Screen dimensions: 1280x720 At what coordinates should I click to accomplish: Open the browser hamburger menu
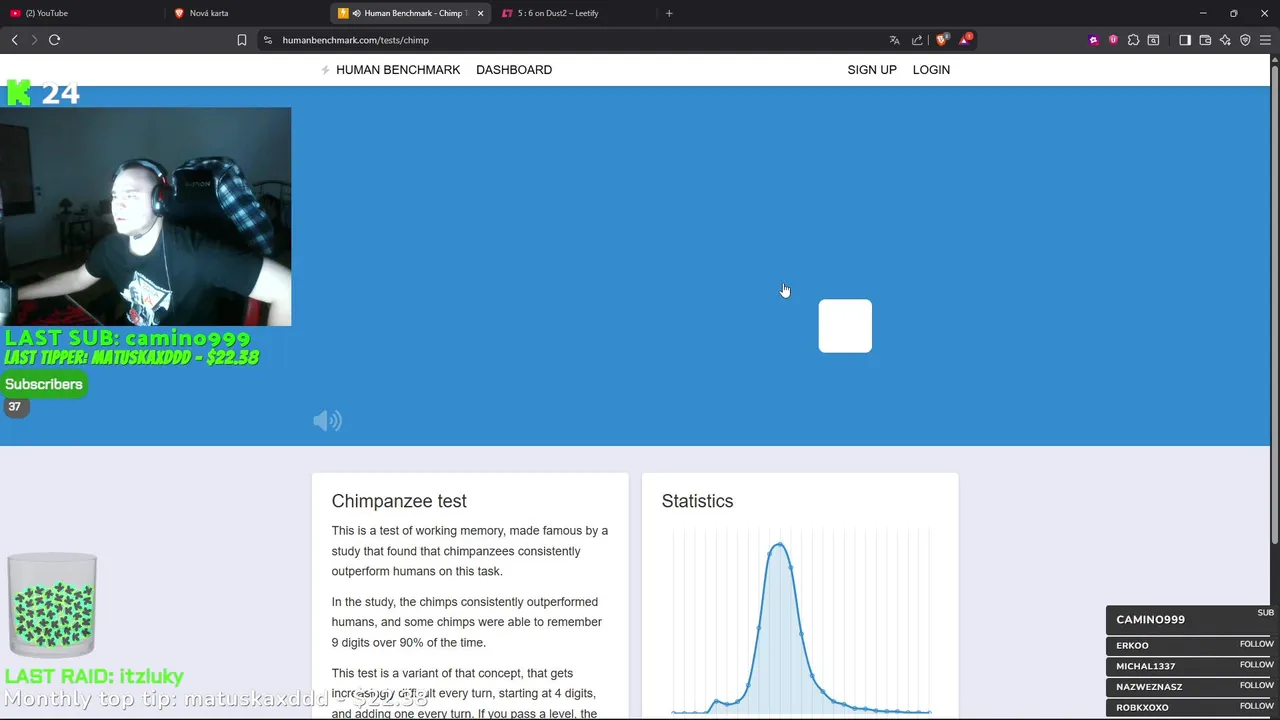tap(1265, 40)
